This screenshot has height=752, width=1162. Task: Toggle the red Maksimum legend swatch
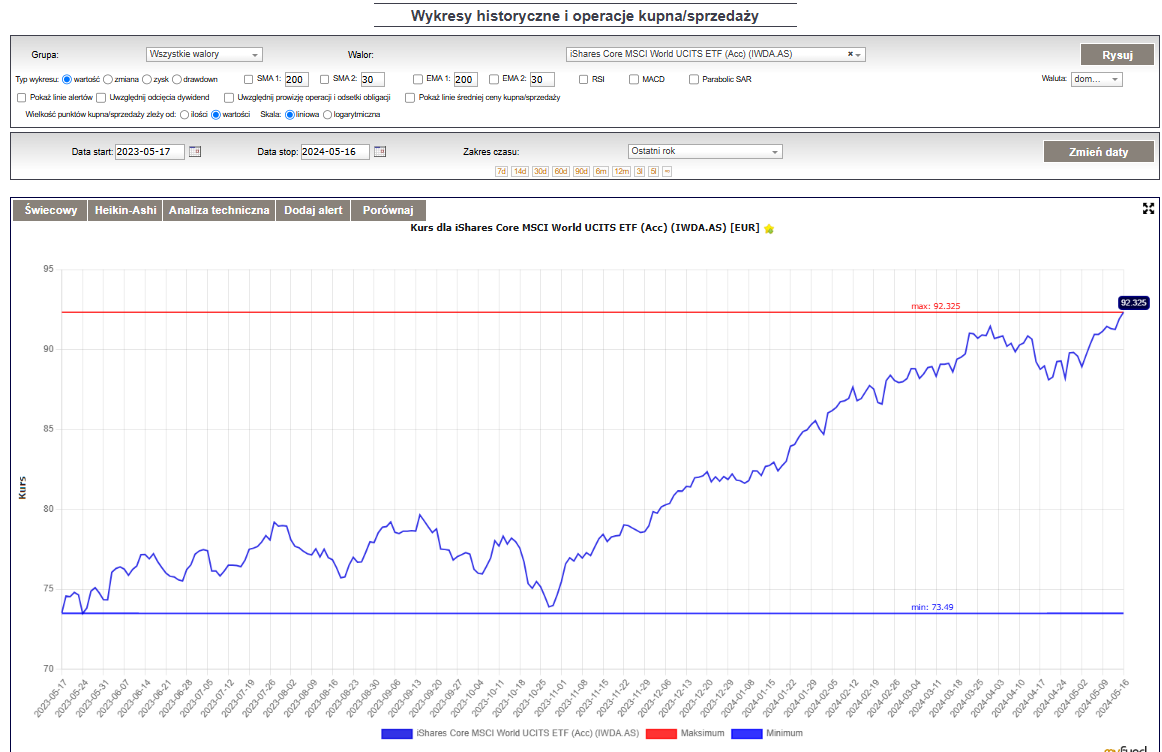pos(661,733)
